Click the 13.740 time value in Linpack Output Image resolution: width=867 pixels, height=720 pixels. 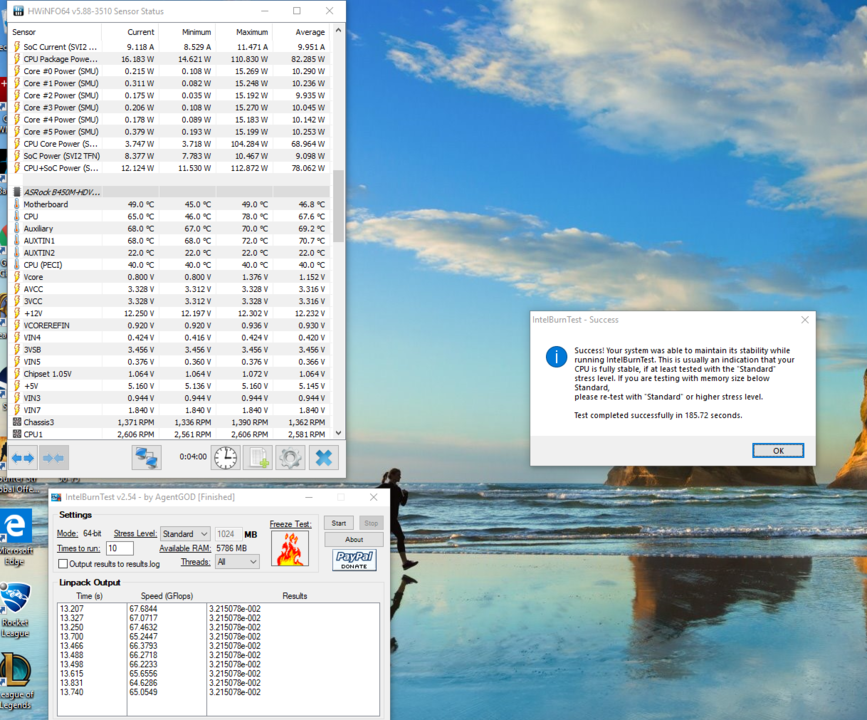(x=72, y=692)
